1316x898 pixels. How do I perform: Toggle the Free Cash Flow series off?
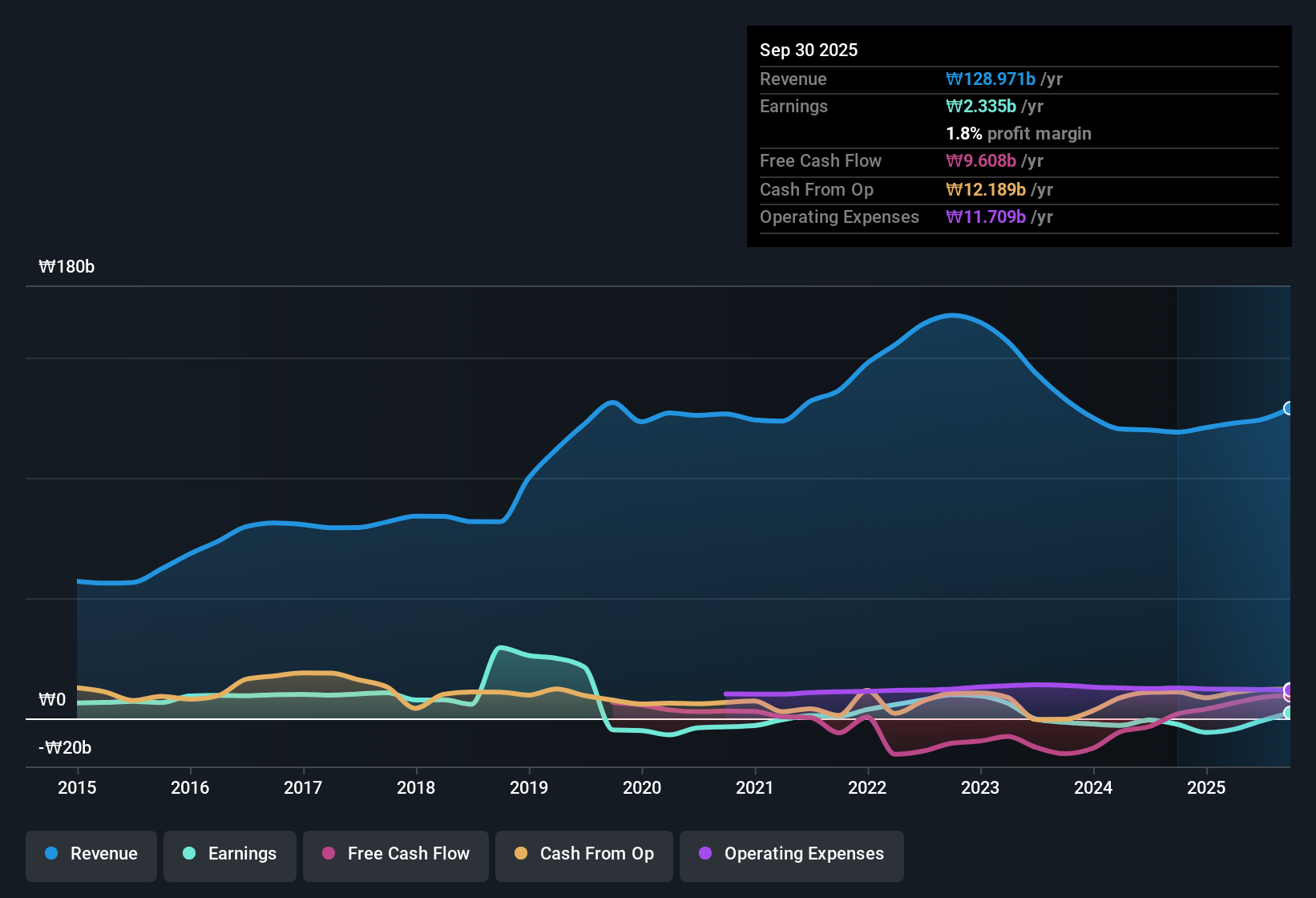coord(395,854)
